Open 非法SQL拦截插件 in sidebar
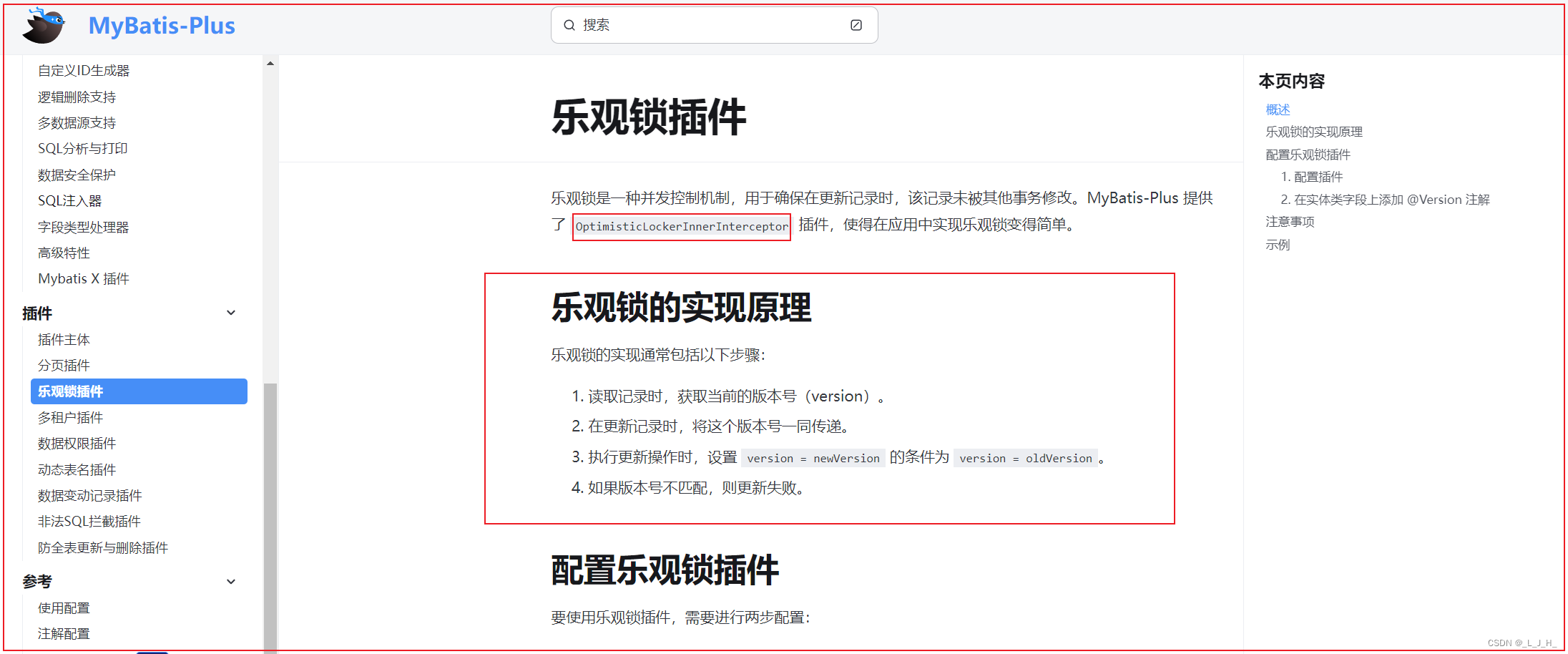The image size is (1568, 654). [89, 522]
